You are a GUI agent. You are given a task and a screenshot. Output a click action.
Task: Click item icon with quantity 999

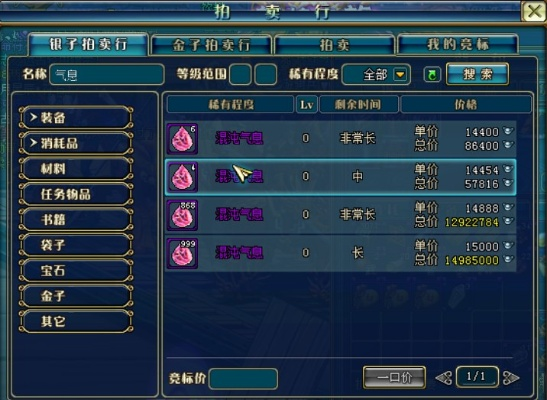click(x=182, y=254)
